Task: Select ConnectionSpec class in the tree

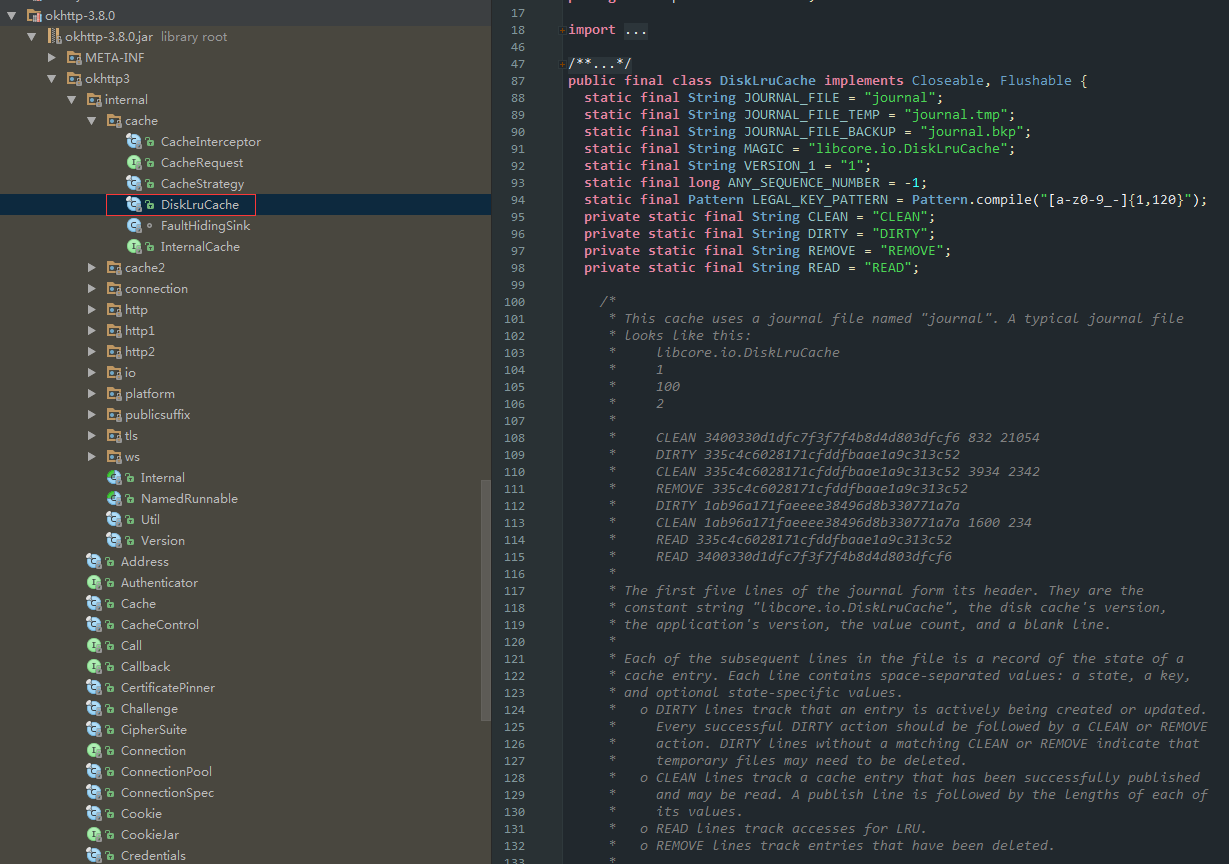Action: [x=167, y=793]
